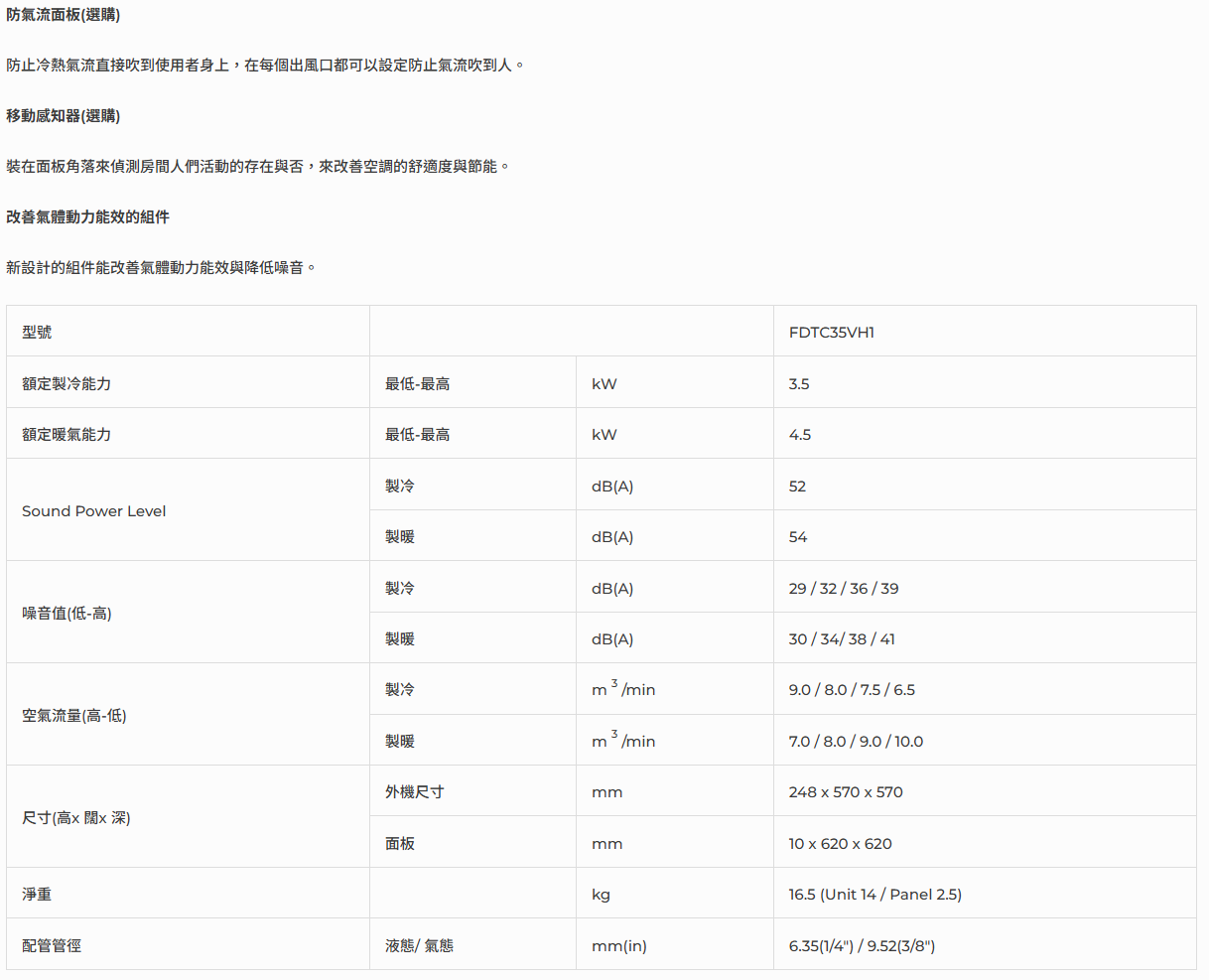Click the 248 x 570 x 570 dimension value
The height and width of the screenshot is (980, 1209).
click(846, 792)
